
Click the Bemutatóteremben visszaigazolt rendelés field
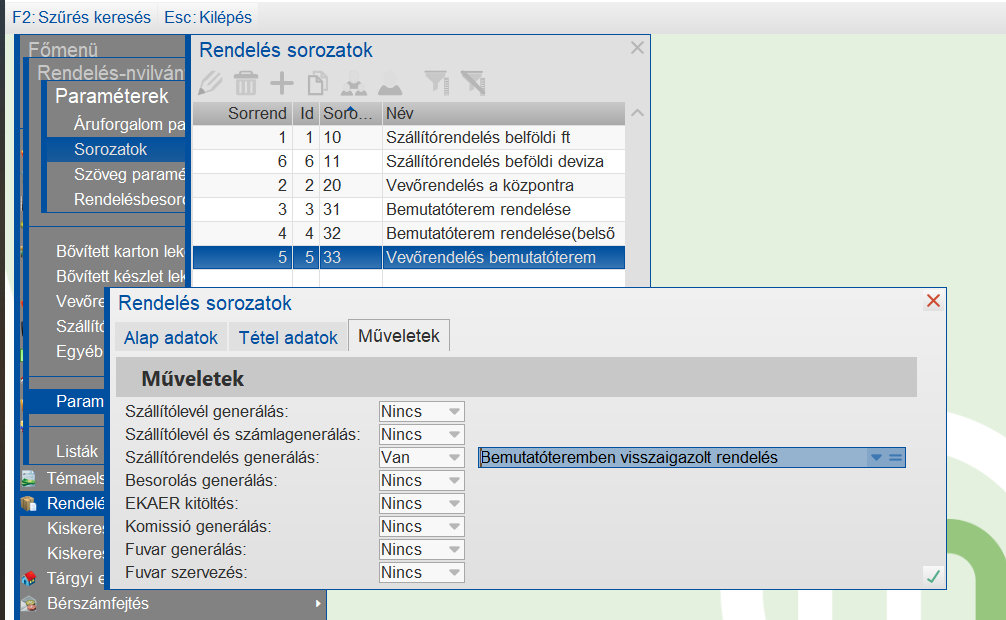coord(692,458)
